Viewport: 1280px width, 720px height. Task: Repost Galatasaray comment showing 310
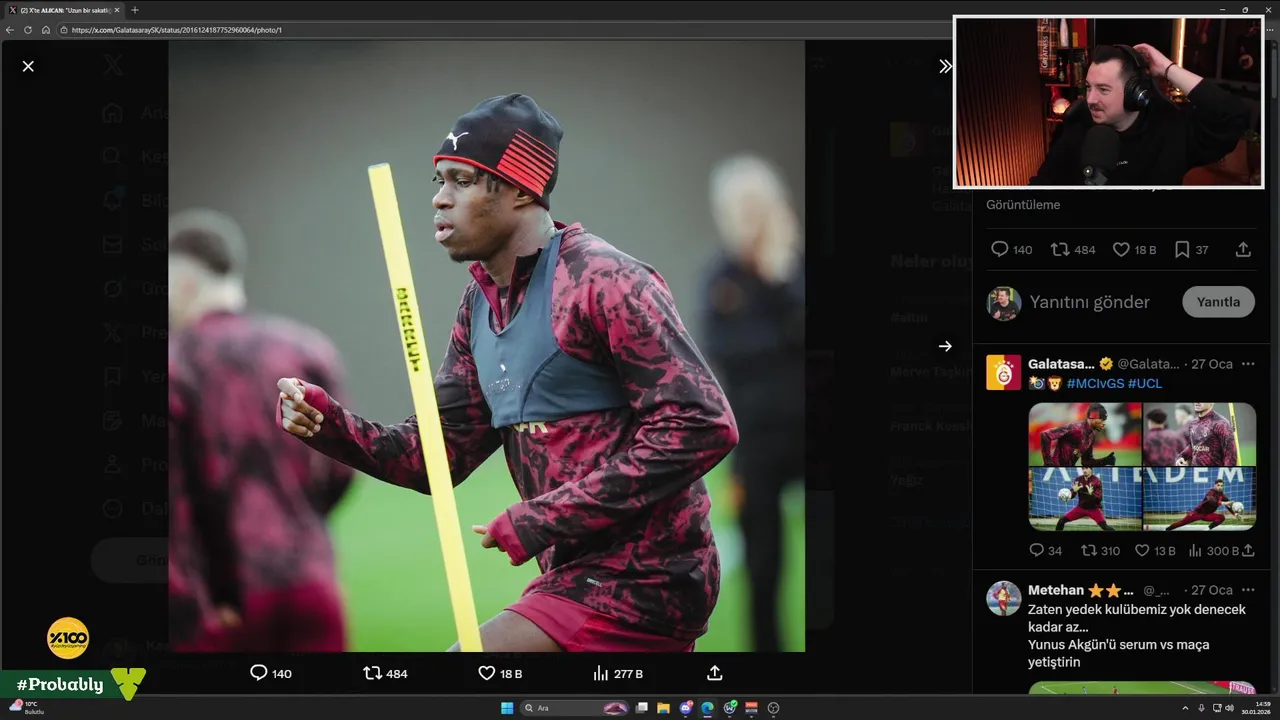coord(1101,550)
